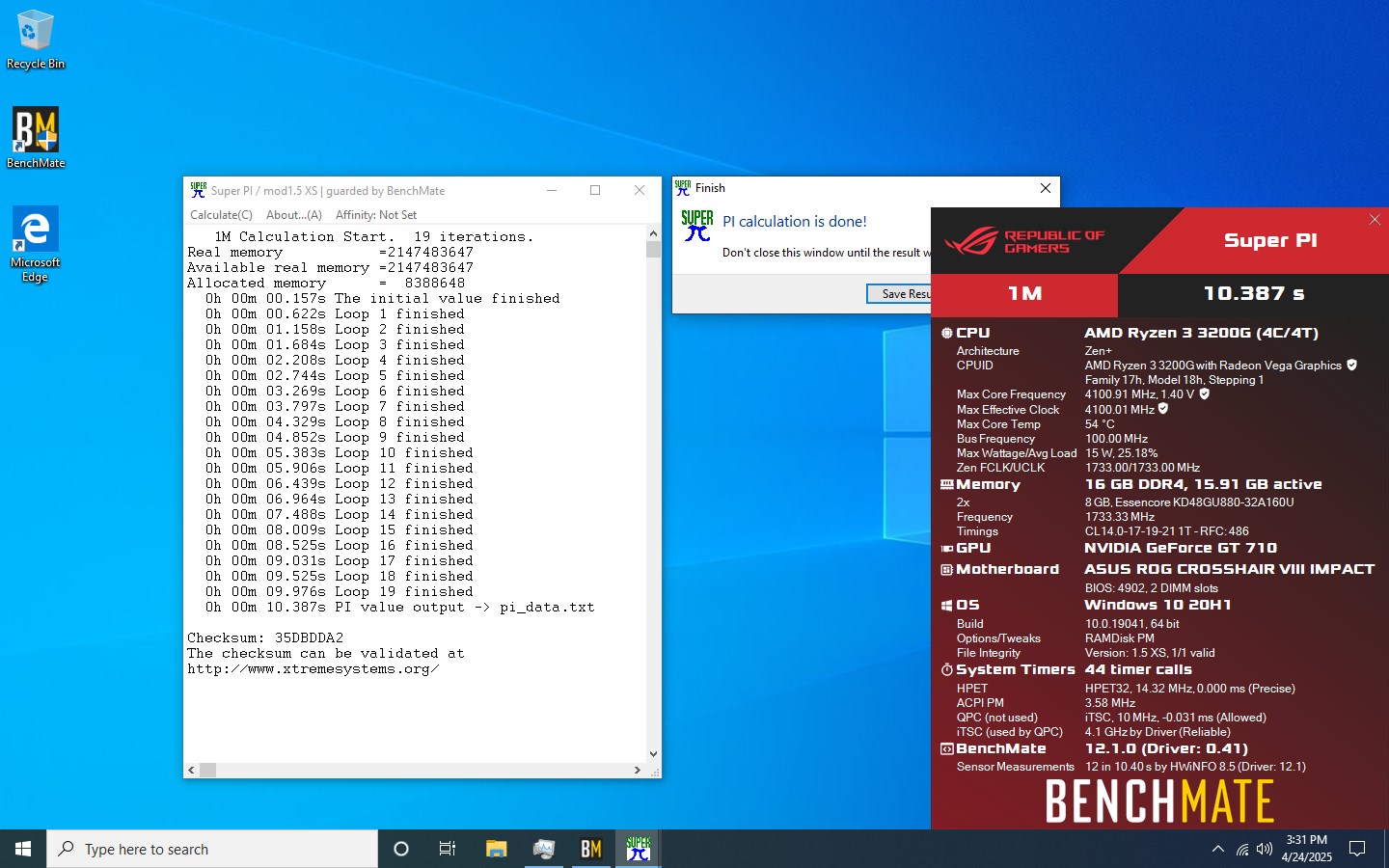
Task: Click the Super PI window title icon
Action: click(x=199, y=190)
